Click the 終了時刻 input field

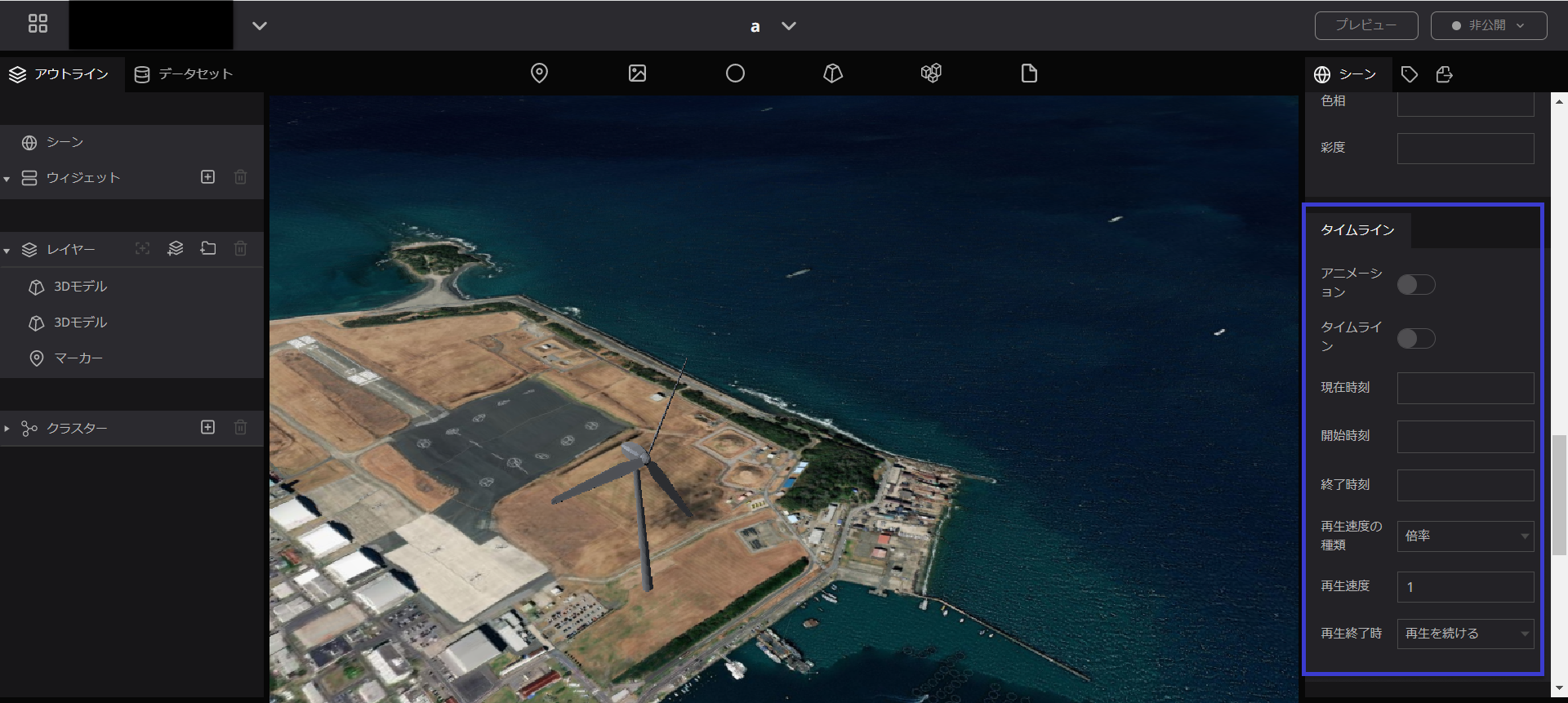pos(1465,485)
